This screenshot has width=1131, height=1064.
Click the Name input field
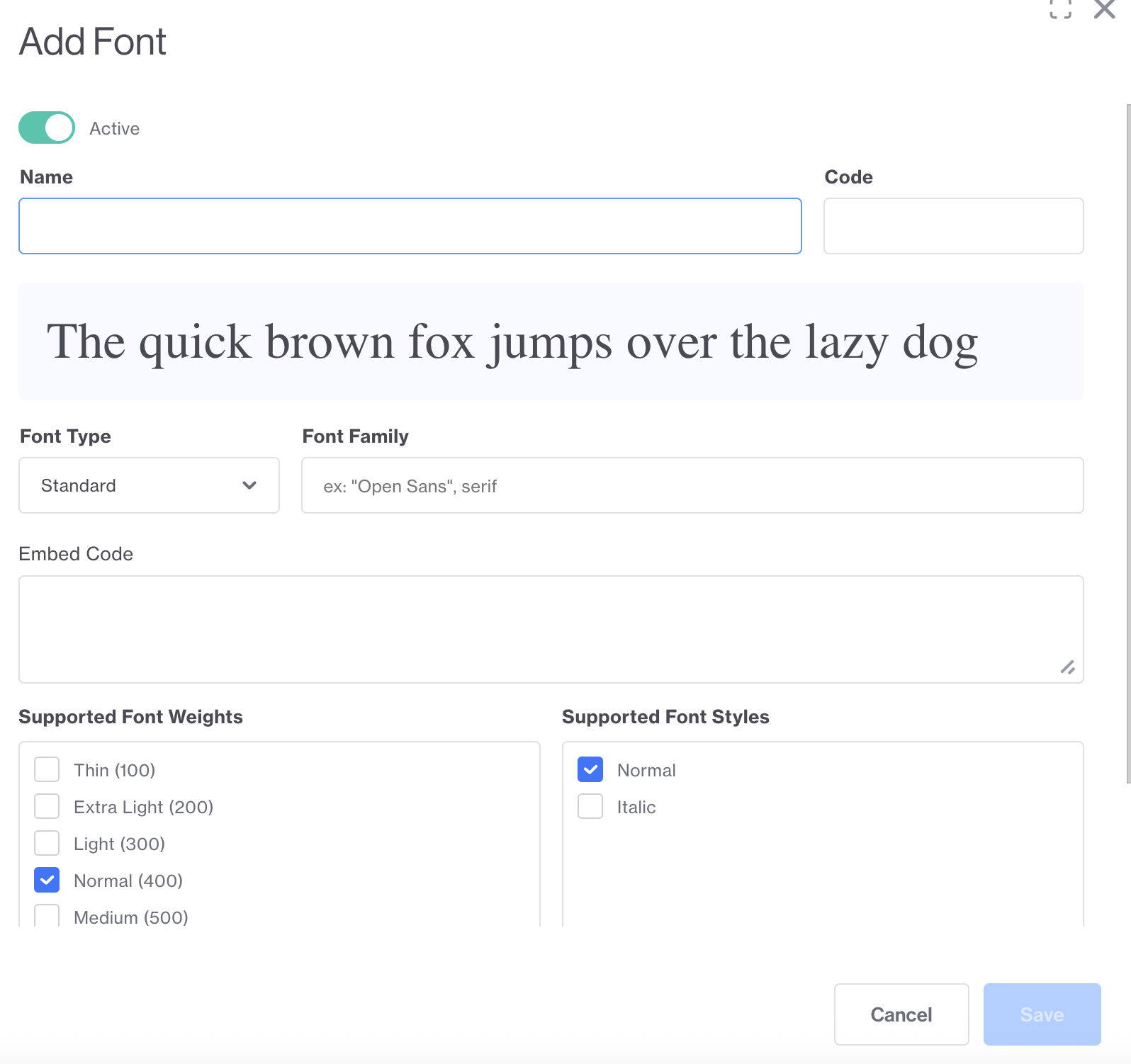click(x=410, y=226)
